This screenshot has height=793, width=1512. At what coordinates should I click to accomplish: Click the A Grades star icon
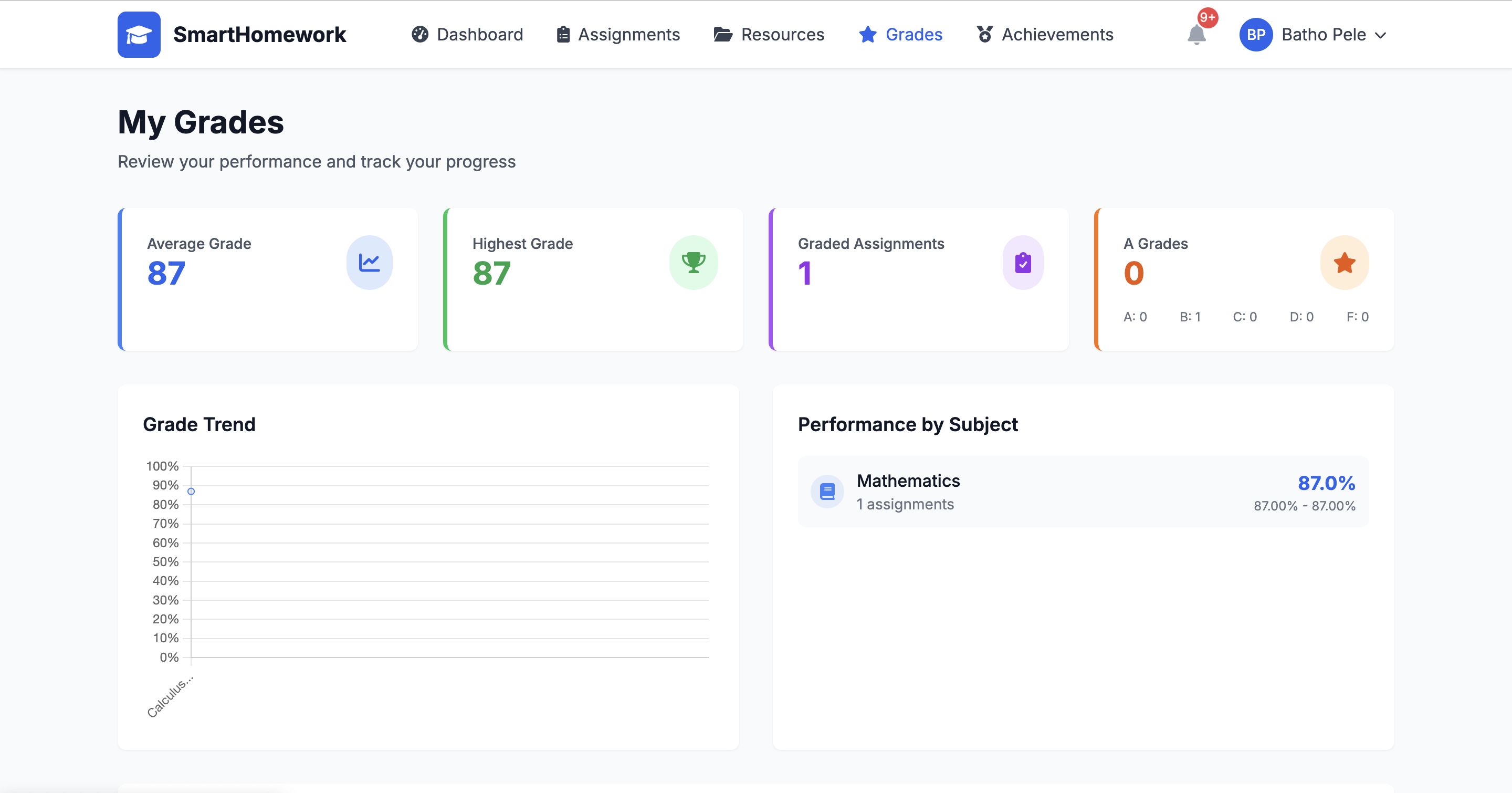[1344, 263]
